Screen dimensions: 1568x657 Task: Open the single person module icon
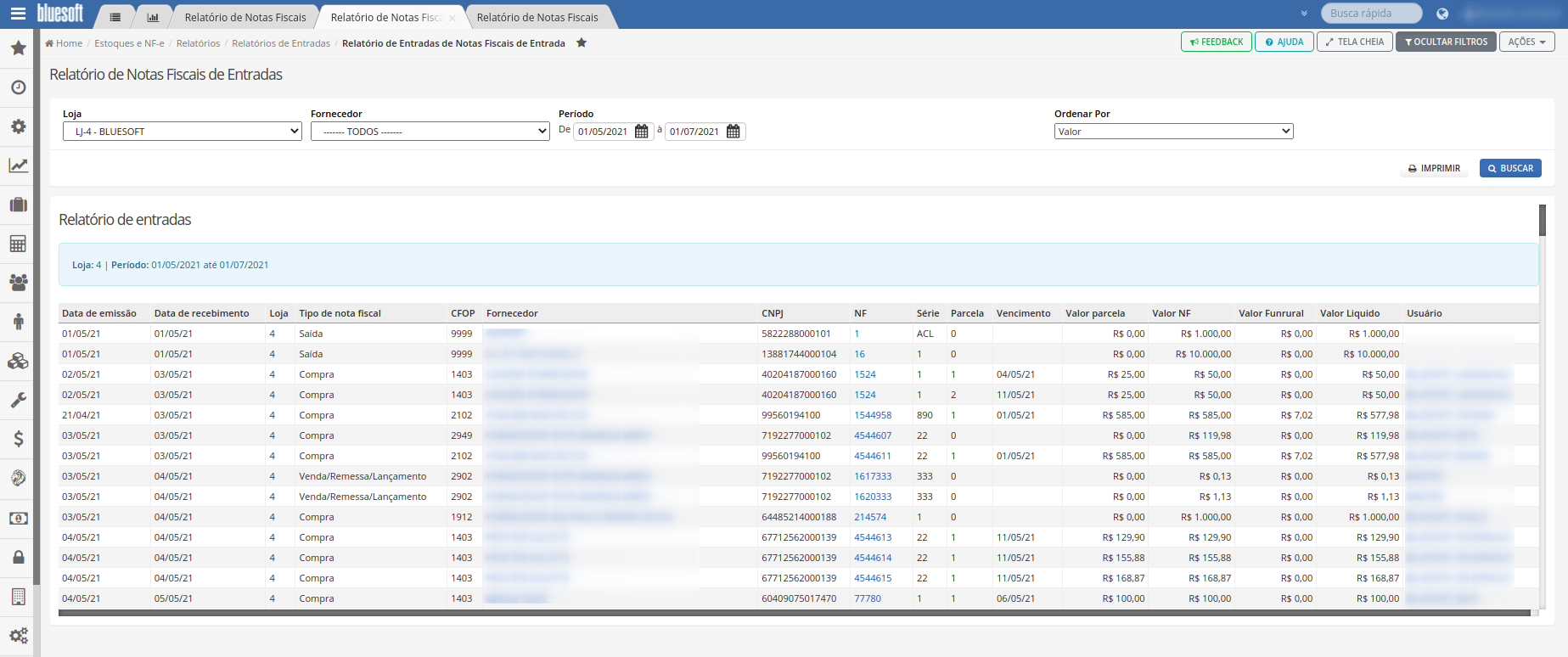pos(18,322)
